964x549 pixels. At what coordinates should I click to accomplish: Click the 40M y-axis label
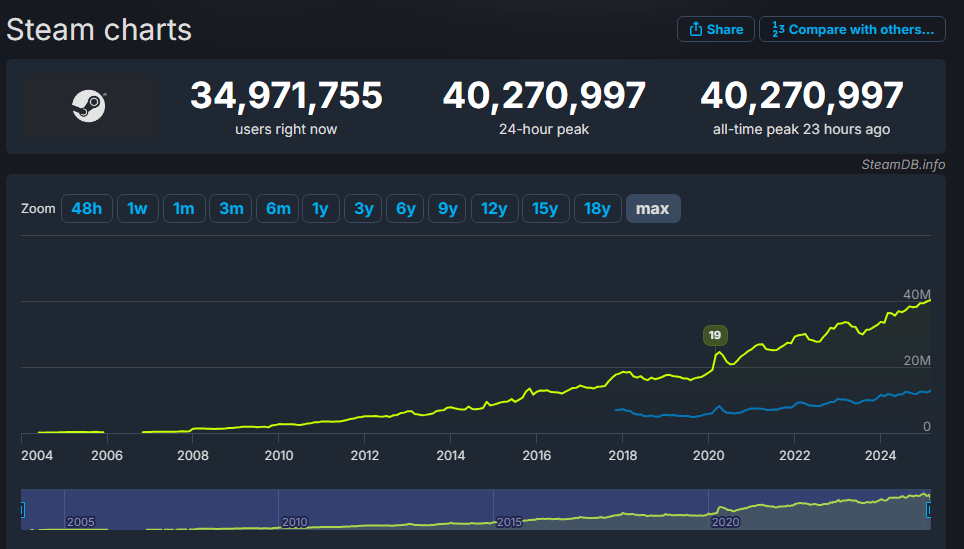pos(917,294)
